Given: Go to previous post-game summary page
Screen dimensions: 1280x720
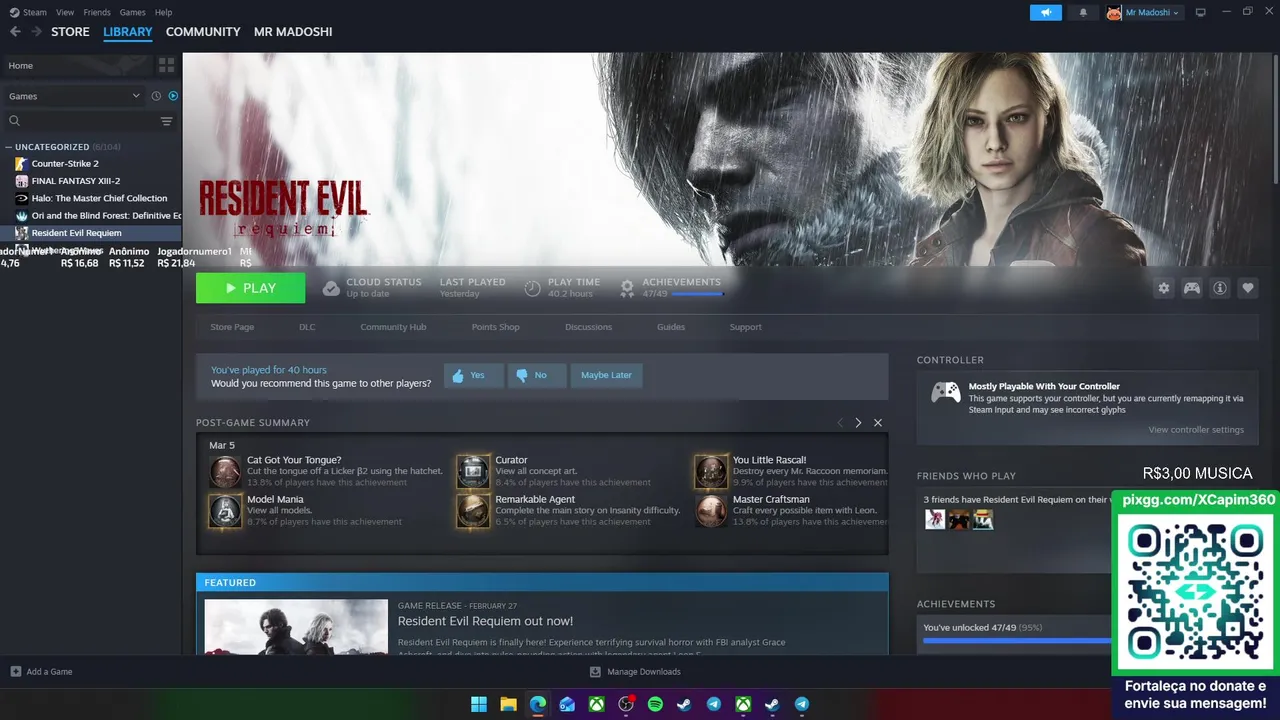Looking at the screenshot, I should (x=840, y=423).
